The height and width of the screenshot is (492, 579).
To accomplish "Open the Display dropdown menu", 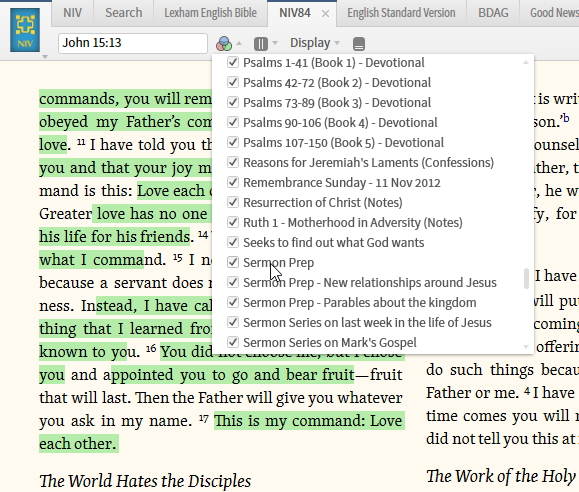I will [315, 43].
